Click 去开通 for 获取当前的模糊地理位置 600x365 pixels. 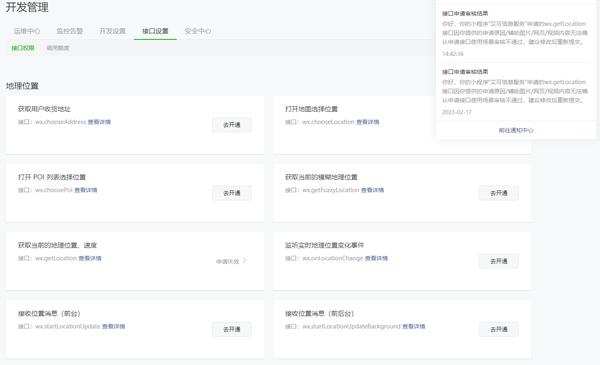click(499, 193)
